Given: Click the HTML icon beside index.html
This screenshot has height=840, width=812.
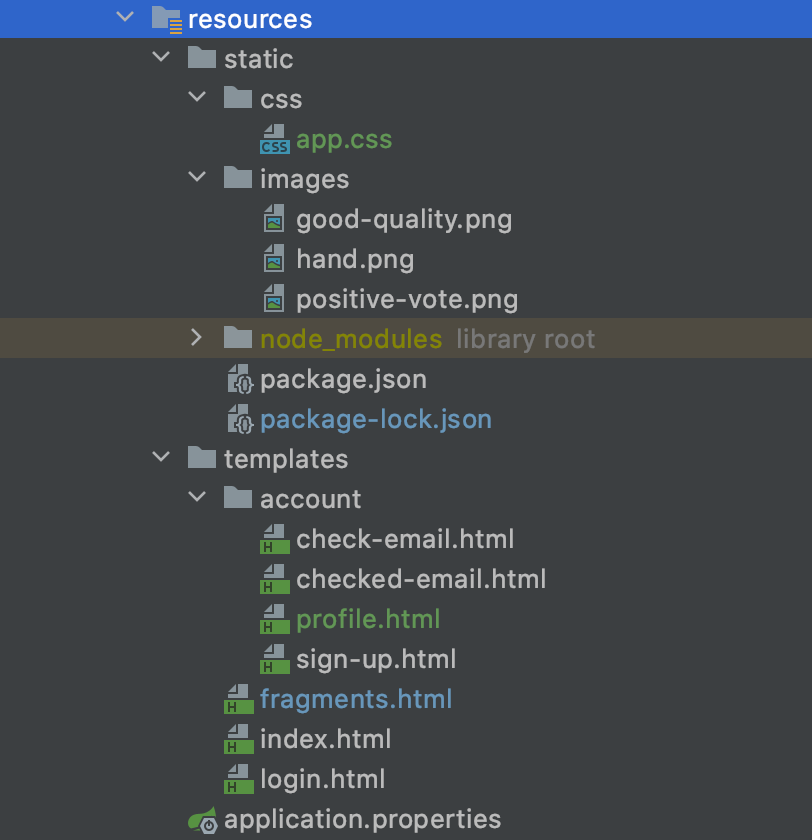Looking at the screenshot, I should (238, 739).
